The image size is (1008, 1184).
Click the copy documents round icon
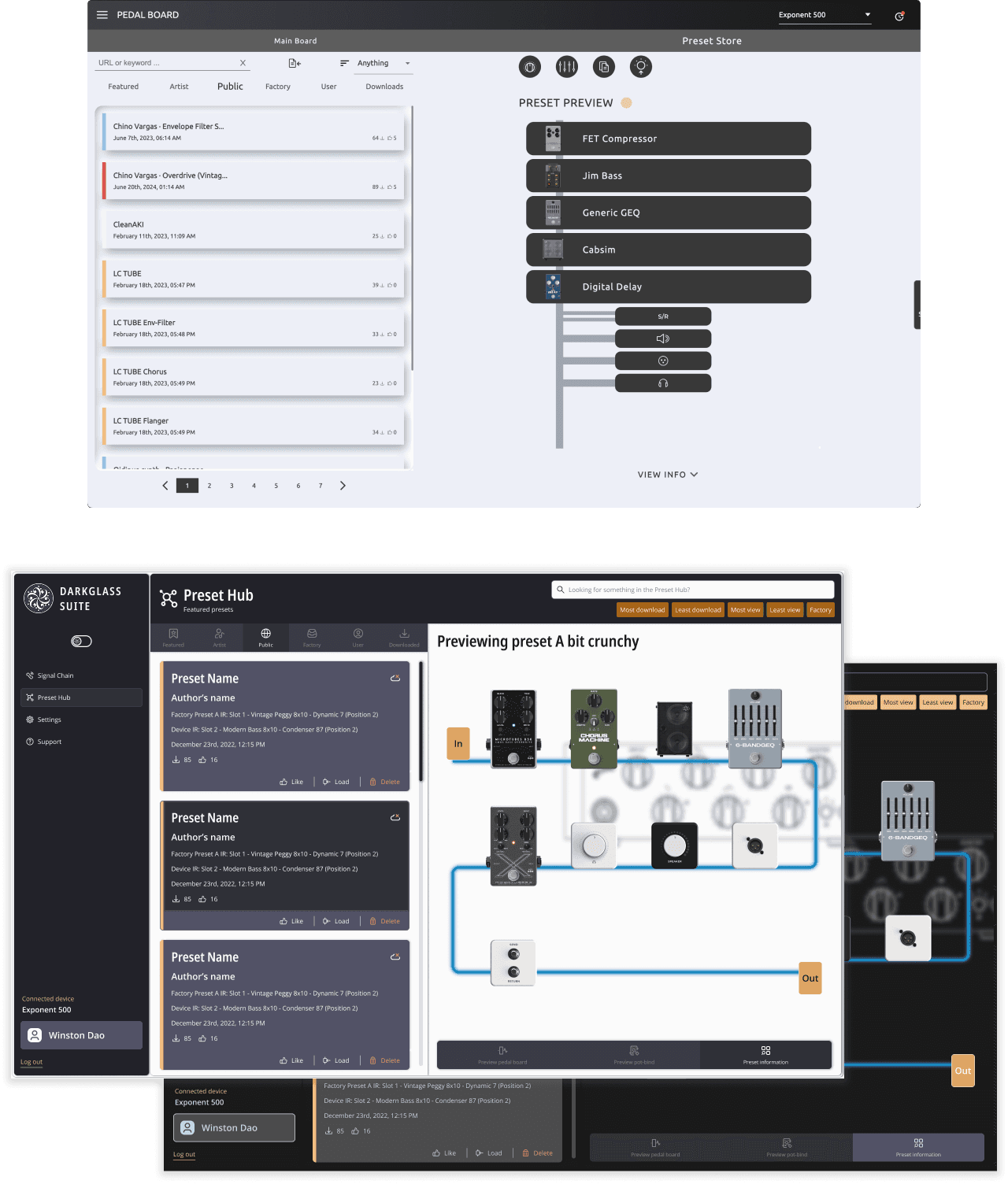point(604,67)
